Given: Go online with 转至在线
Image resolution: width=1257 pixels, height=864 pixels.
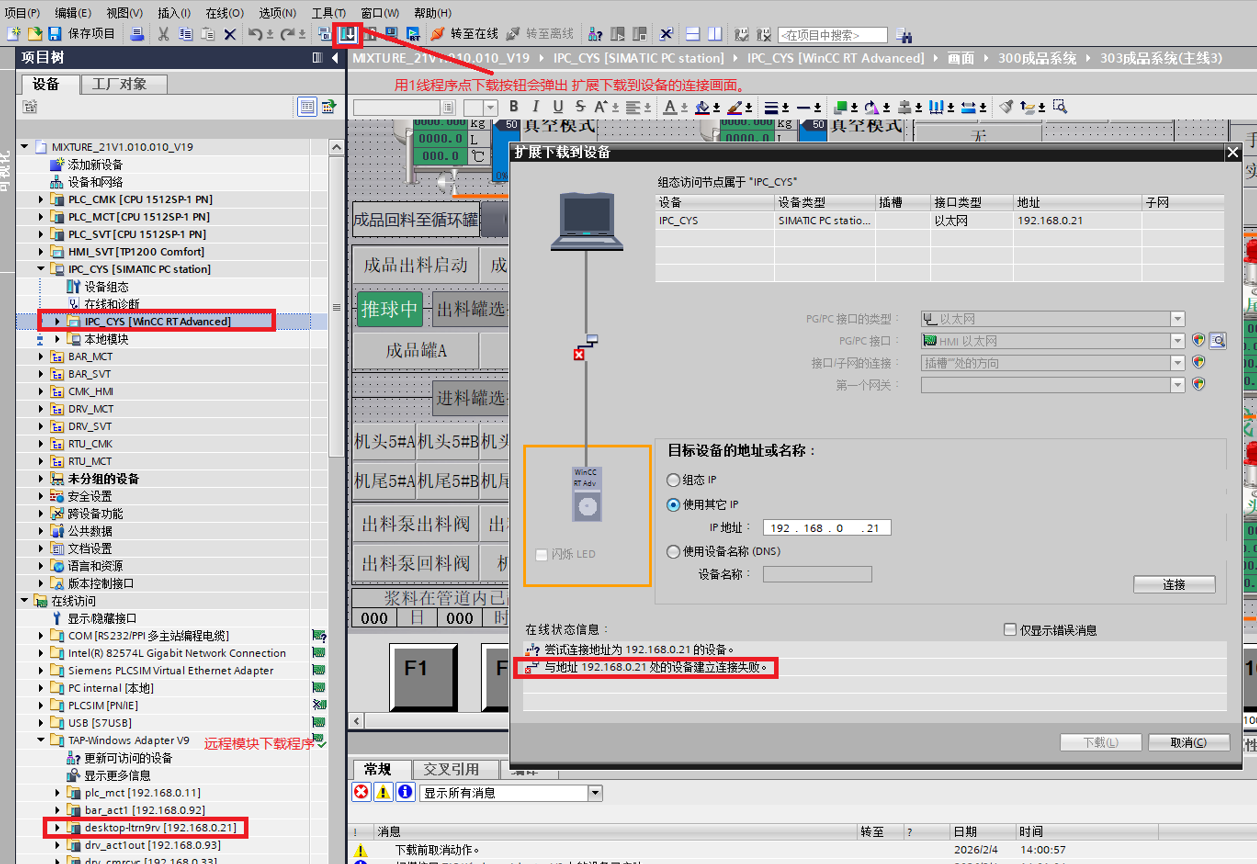Looking at the screenshot, I should pos(464,34).
